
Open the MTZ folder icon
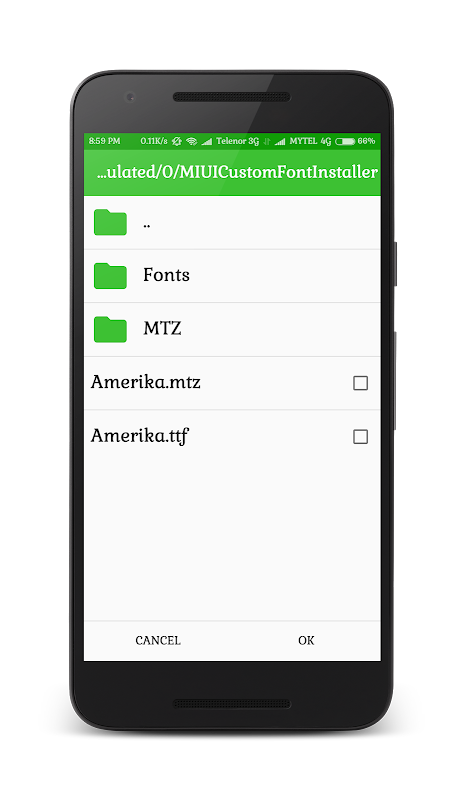[x=110, y=329]
